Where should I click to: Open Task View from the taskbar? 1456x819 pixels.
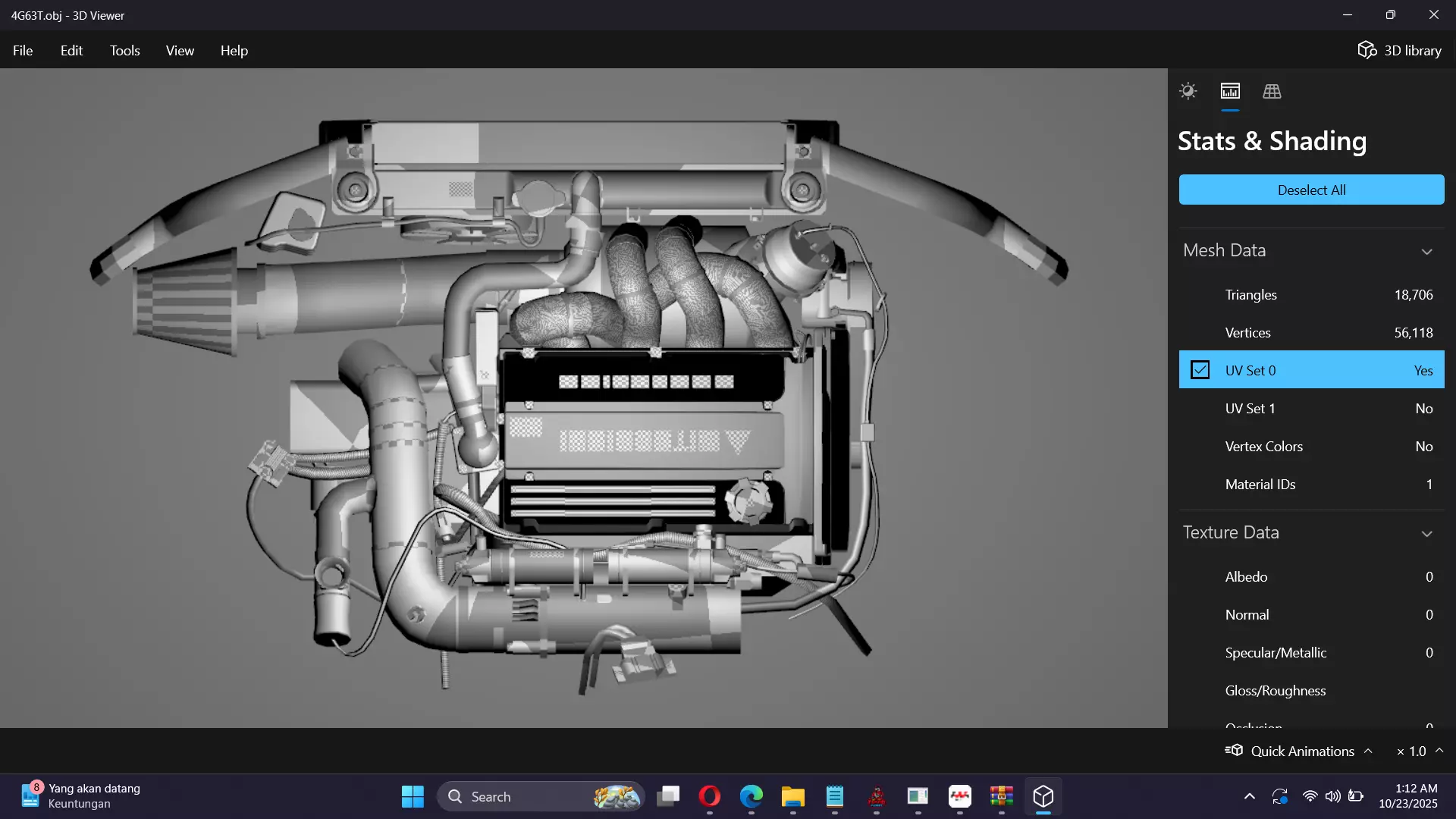click(668, 796)
